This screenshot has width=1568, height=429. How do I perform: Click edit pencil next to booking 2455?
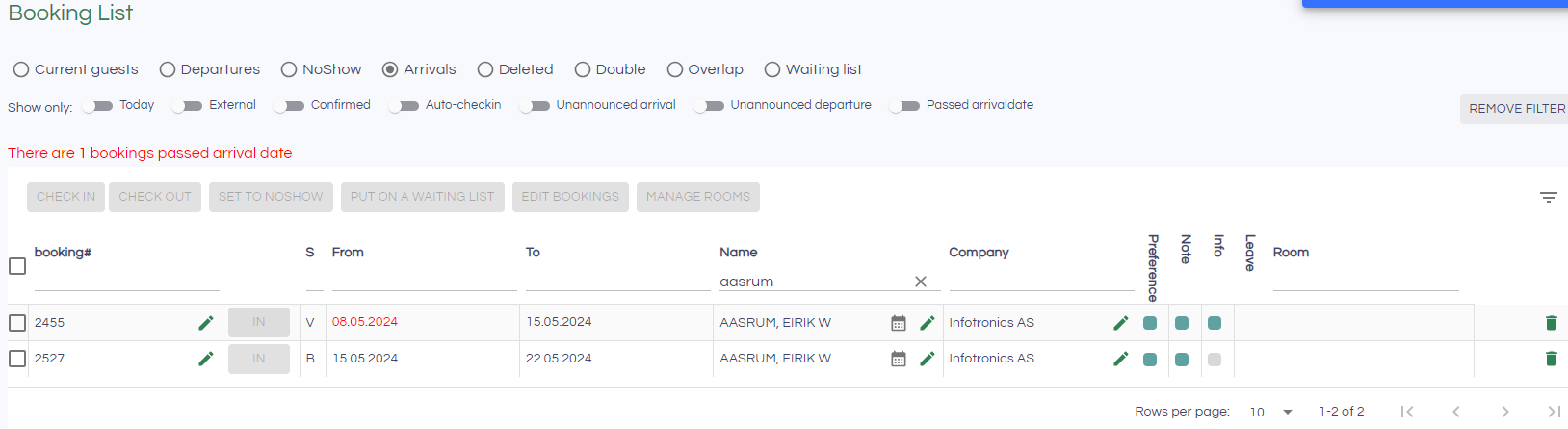click(x=205, y=323)
